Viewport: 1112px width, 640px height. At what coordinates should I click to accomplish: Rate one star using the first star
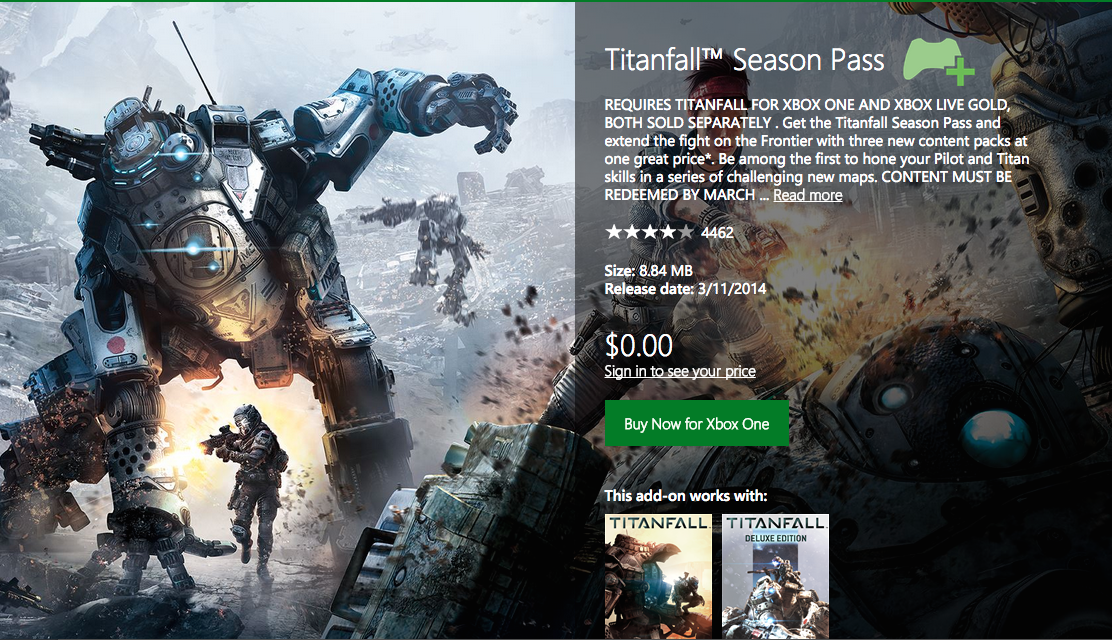(x=613, y=232)
